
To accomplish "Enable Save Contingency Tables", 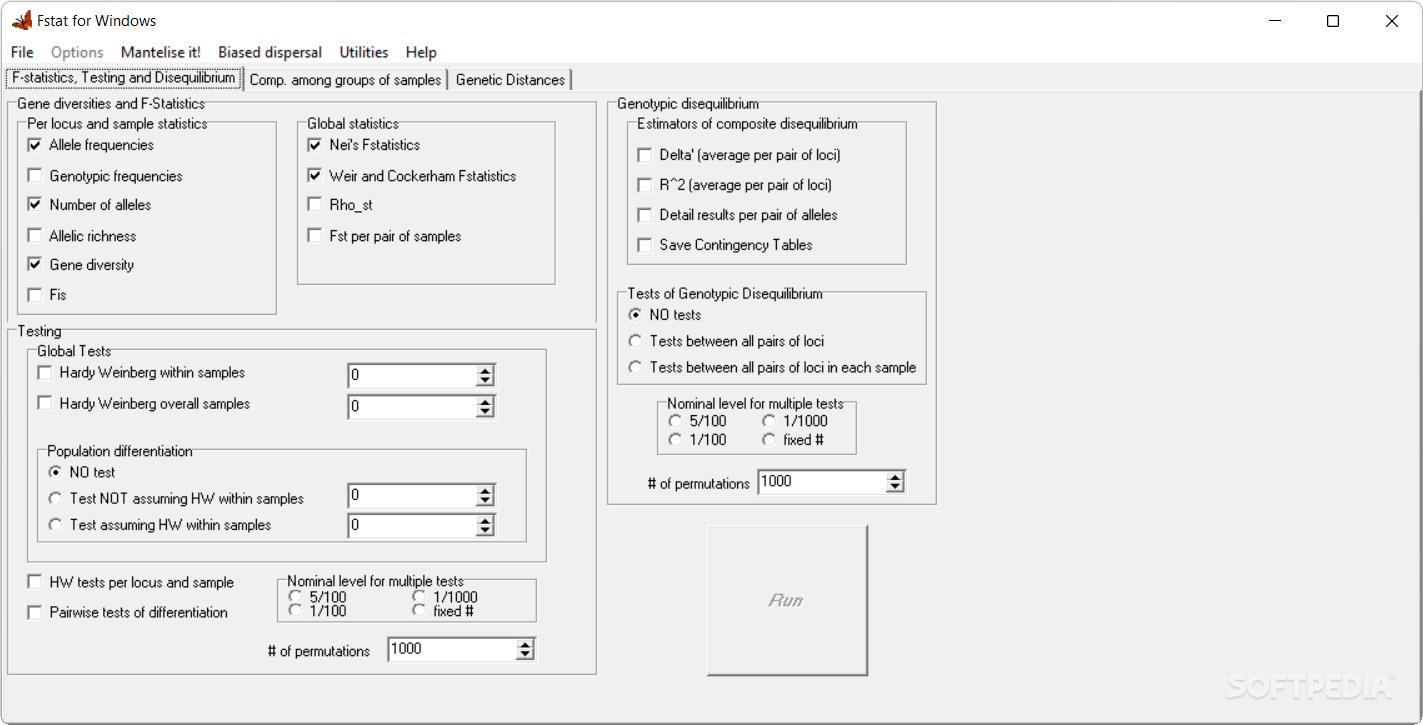I will [645, 245].
